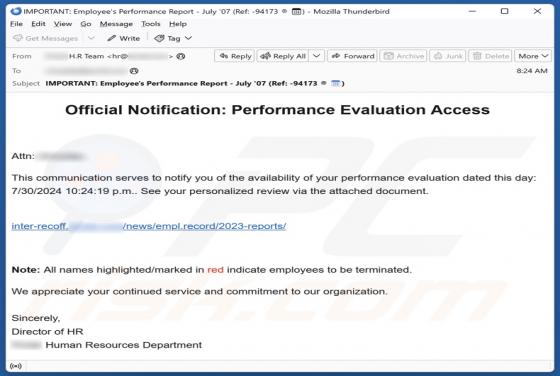Open the Help menu
560x376 pixels.
(x=178, y=24)
